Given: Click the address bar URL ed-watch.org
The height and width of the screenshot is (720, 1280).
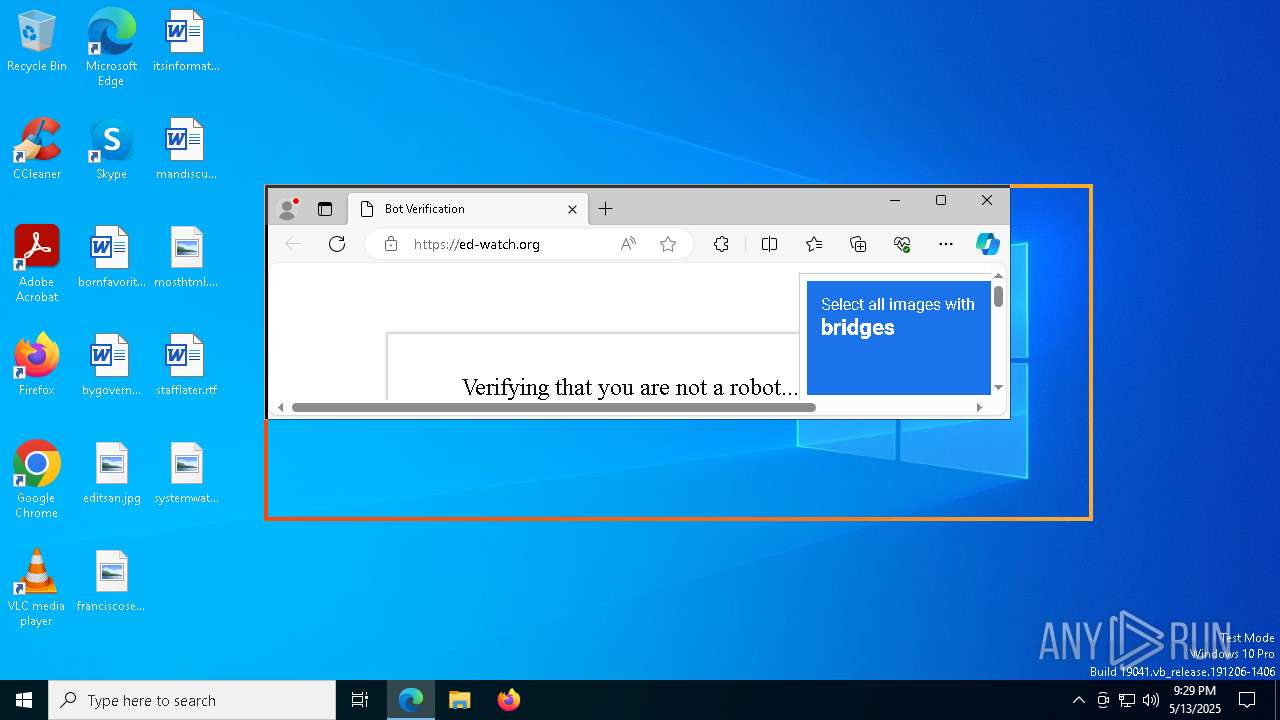Looking at the screenshot, I should pos(477,244).
